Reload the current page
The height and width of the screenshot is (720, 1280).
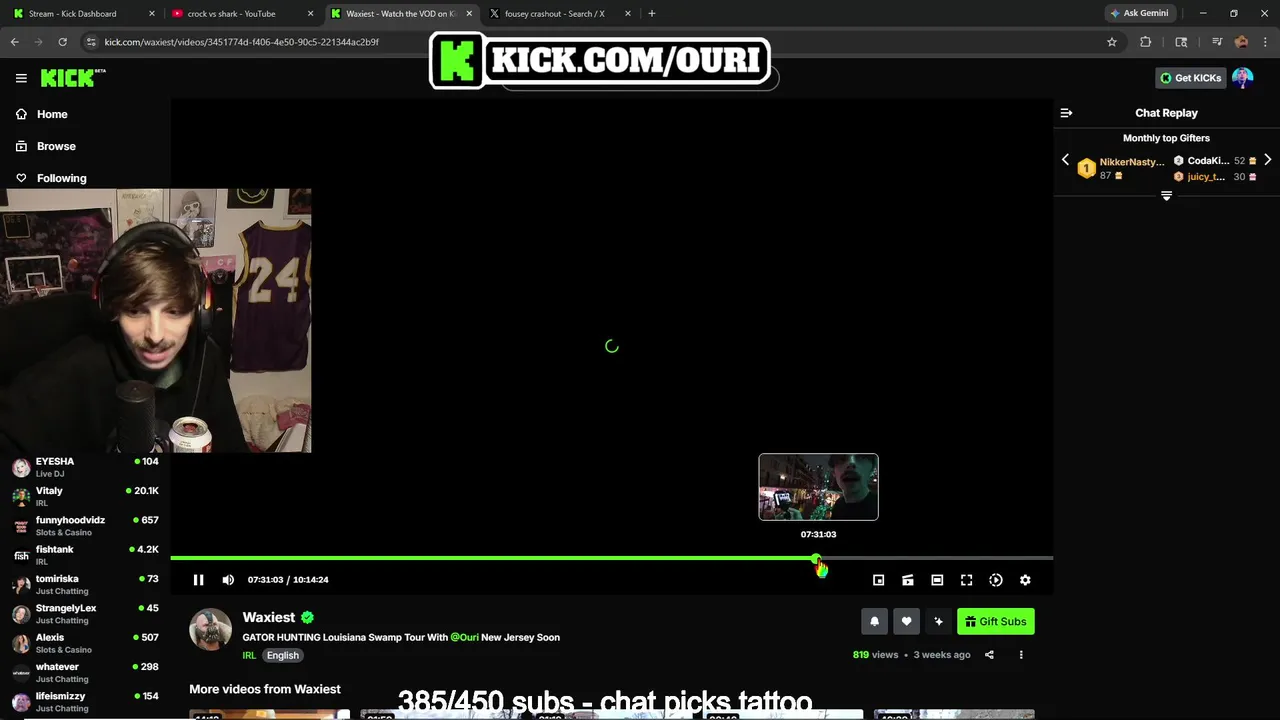62,42
